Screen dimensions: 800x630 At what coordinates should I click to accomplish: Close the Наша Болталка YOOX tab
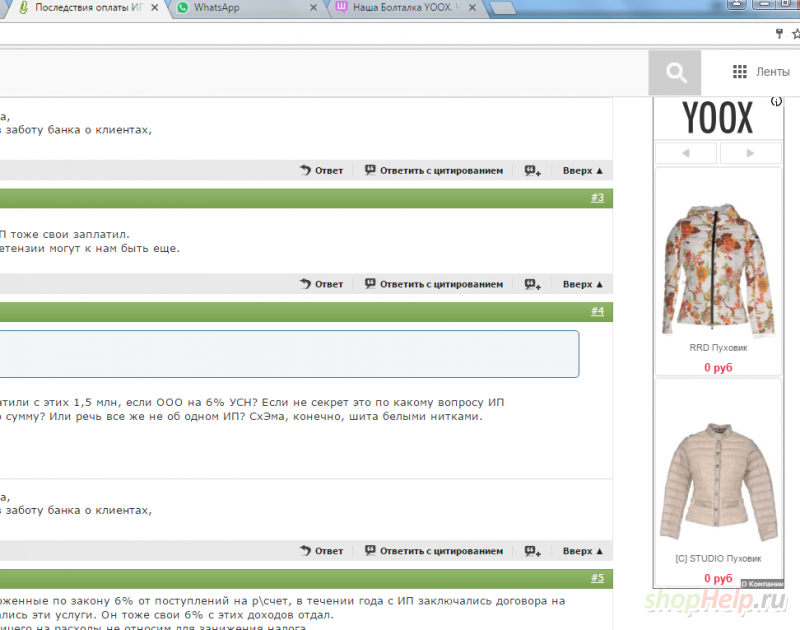tap(472, 8)
